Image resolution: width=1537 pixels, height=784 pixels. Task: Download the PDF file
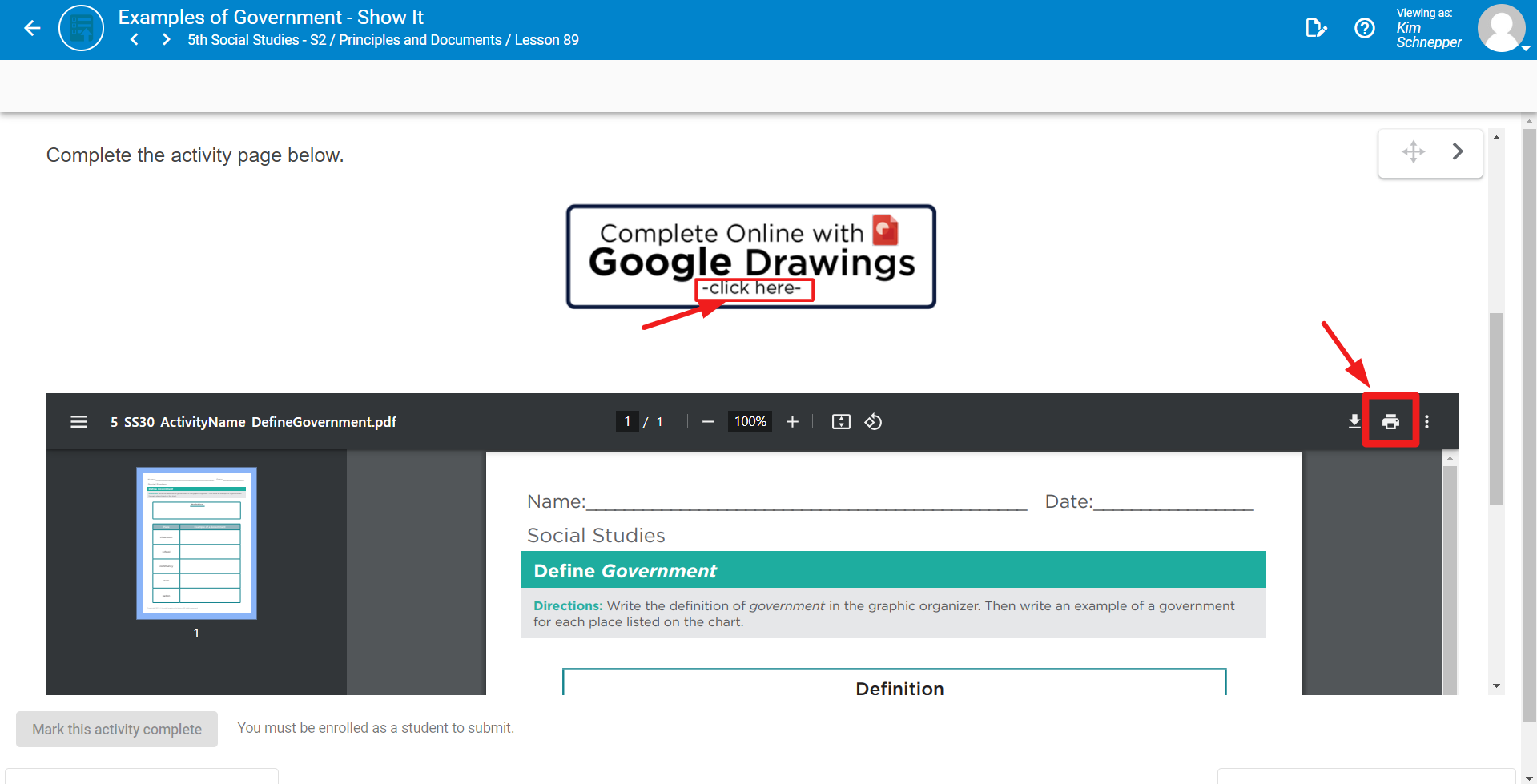(x=1354, y=422)
